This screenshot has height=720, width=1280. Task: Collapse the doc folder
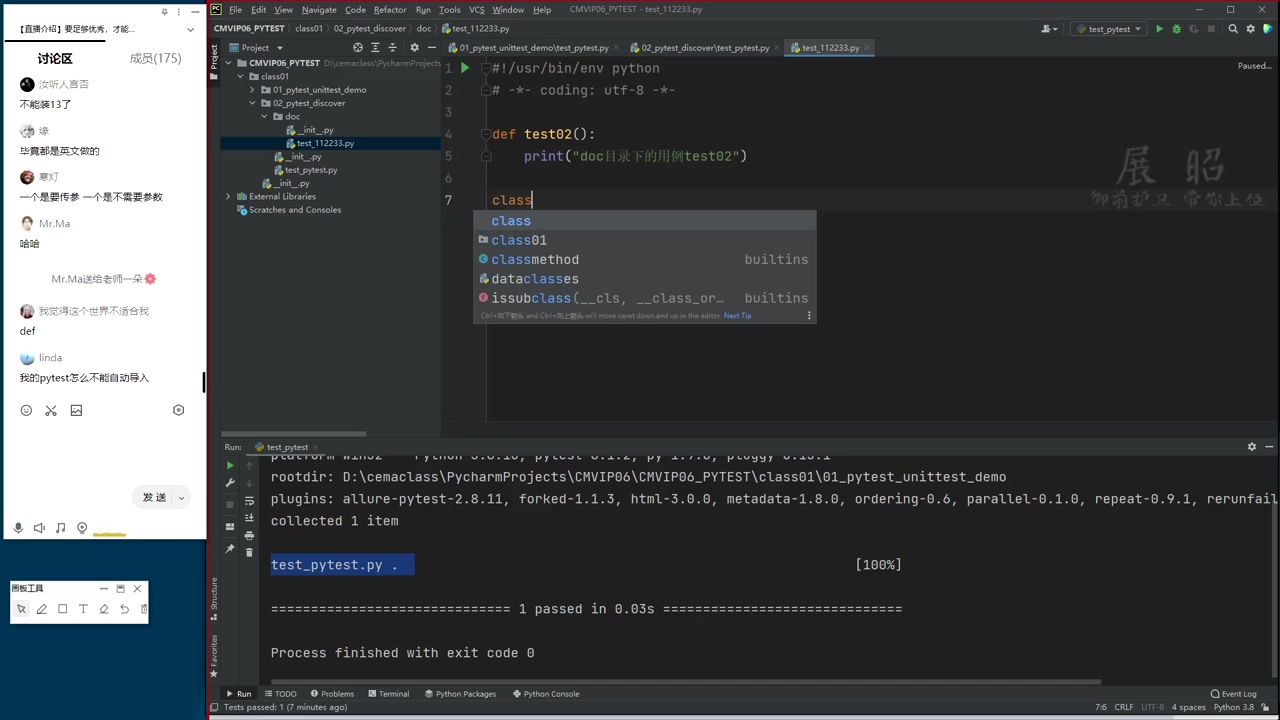[264, 116]
